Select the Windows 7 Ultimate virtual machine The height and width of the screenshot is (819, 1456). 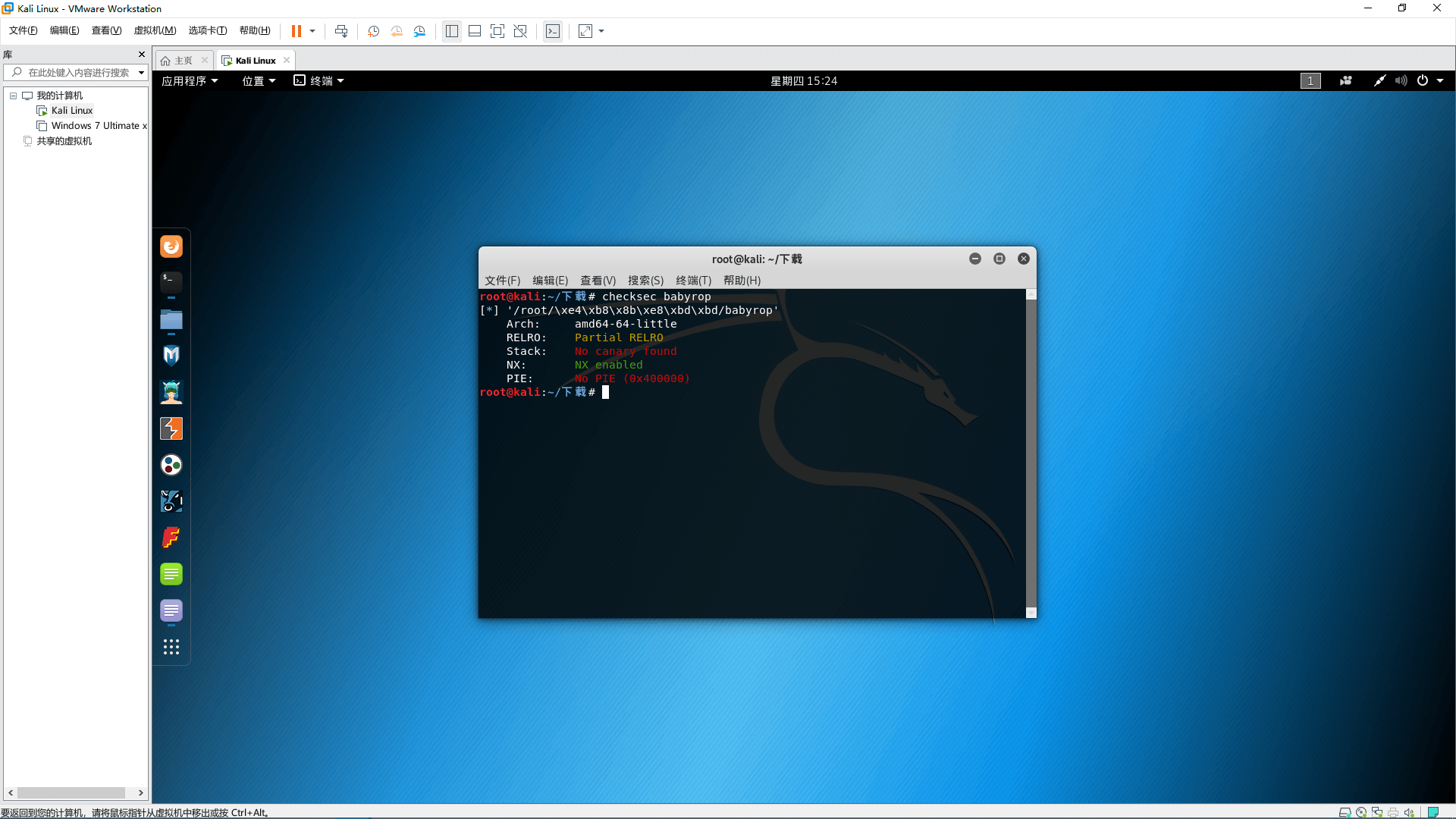[x=96, y=125]
